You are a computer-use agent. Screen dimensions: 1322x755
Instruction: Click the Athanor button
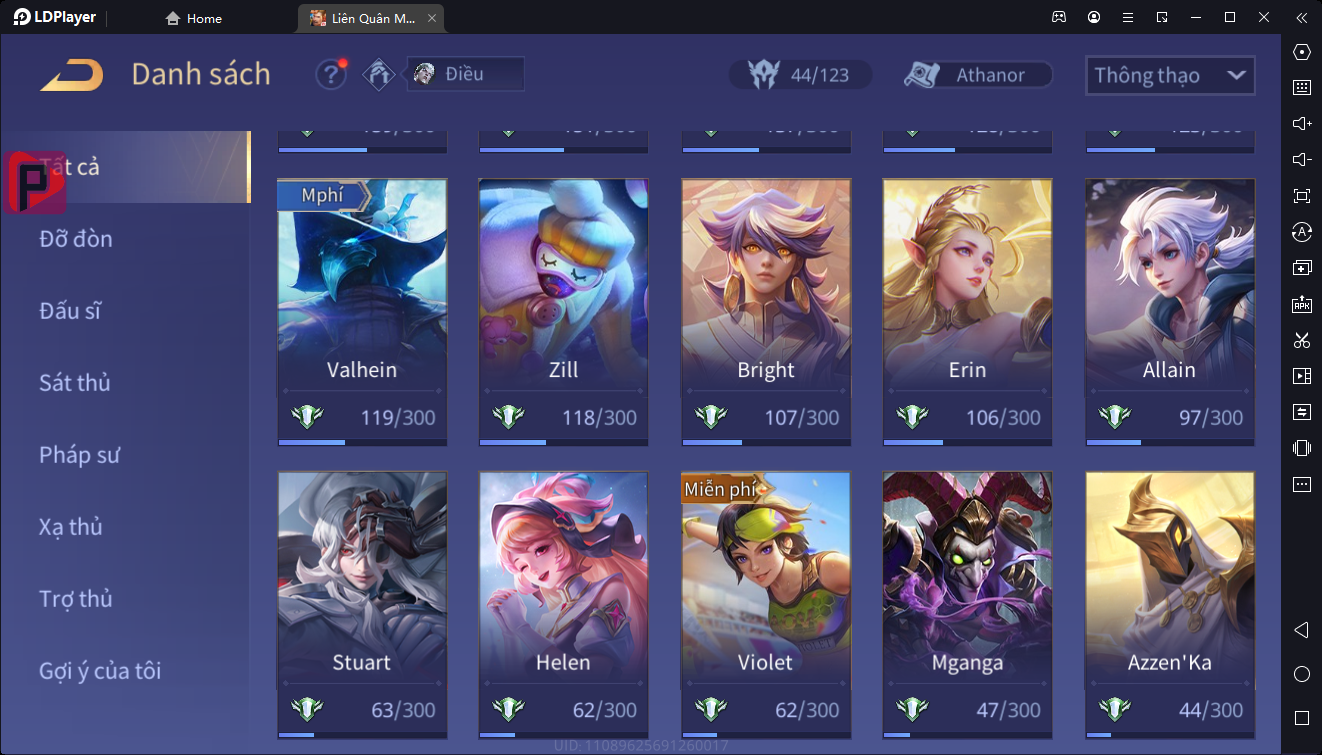(977, 75)
